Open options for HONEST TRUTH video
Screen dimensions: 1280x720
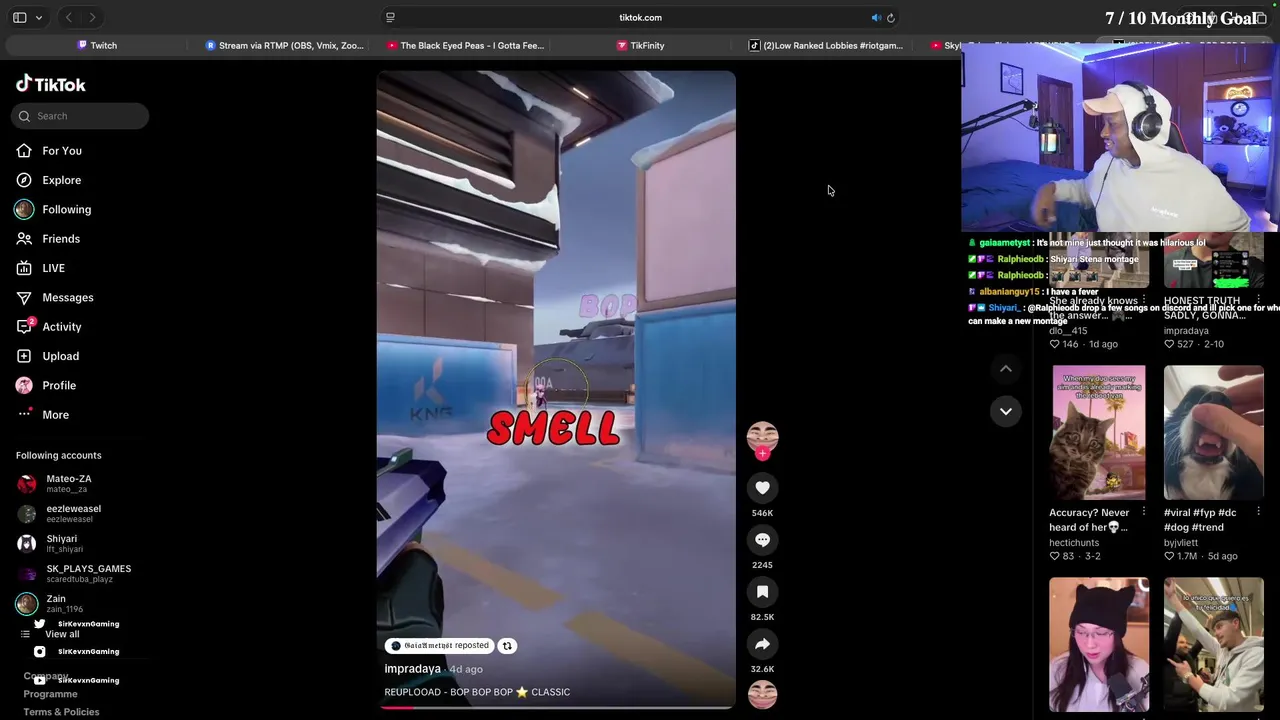(x=1259, y=300)
